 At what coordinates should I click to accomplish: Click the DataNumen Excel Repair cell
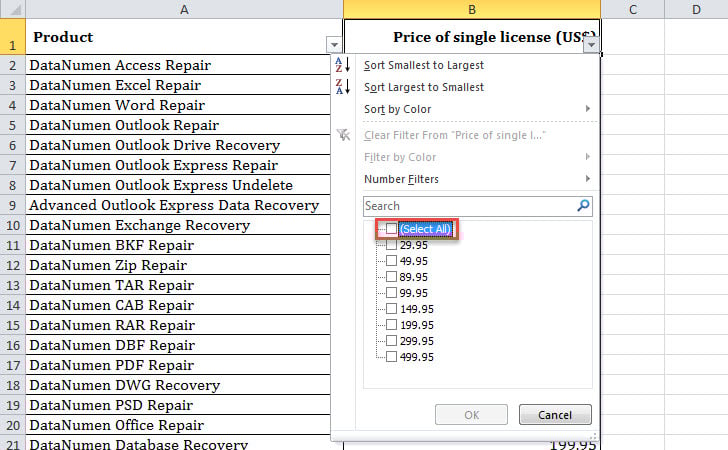tap(178, 85)
